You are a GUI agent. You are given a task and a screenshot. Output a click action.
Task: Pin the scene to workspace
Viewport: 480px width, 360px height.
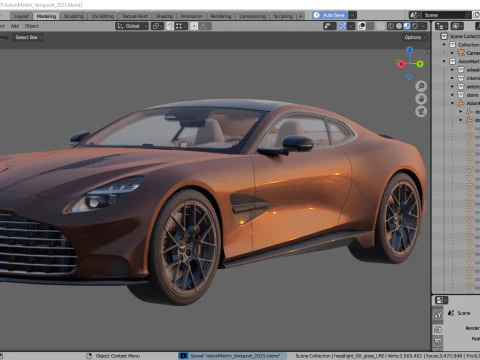[x=467, y=15]
